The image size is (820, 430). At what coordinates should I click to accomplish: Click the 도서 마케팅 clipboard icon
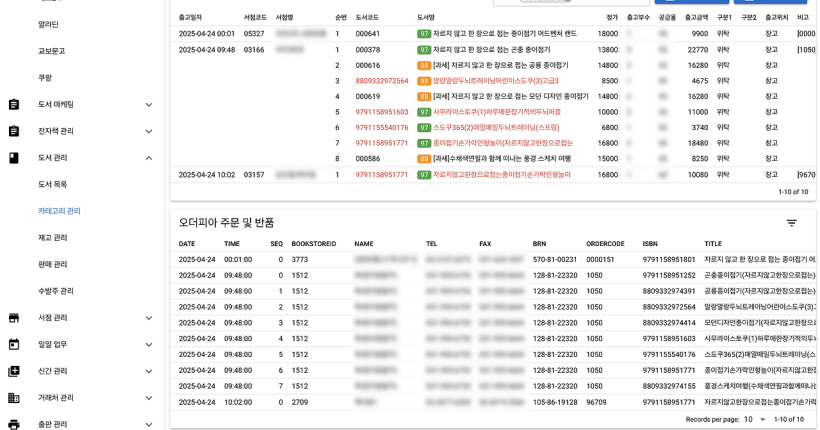(x=14, y=104)
